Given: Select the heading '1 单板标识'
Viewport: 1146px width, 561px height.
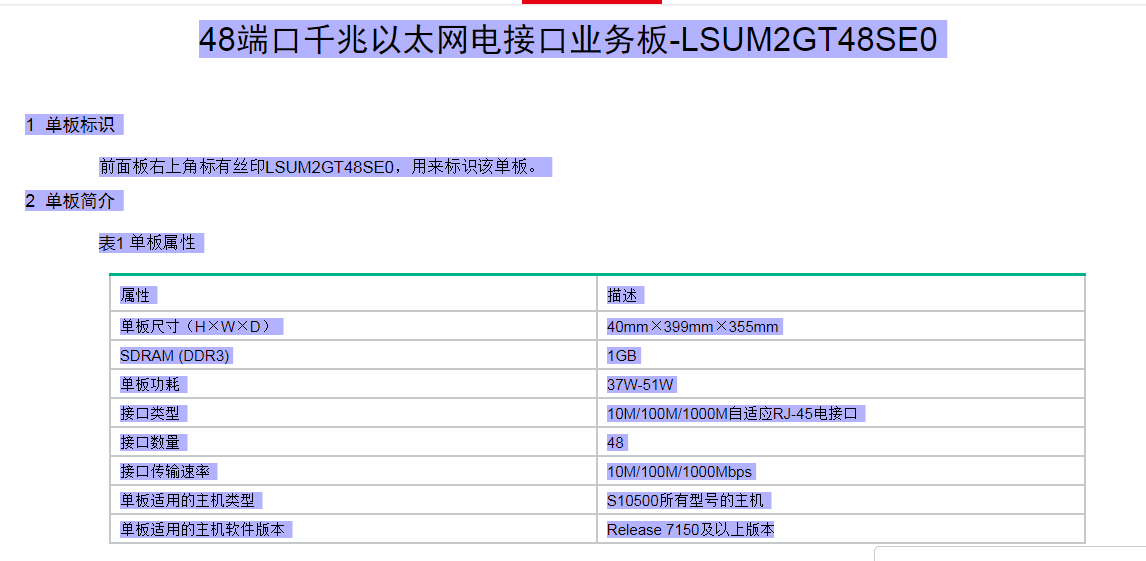Looking at the screenshot, I should (x=70, y=125).
